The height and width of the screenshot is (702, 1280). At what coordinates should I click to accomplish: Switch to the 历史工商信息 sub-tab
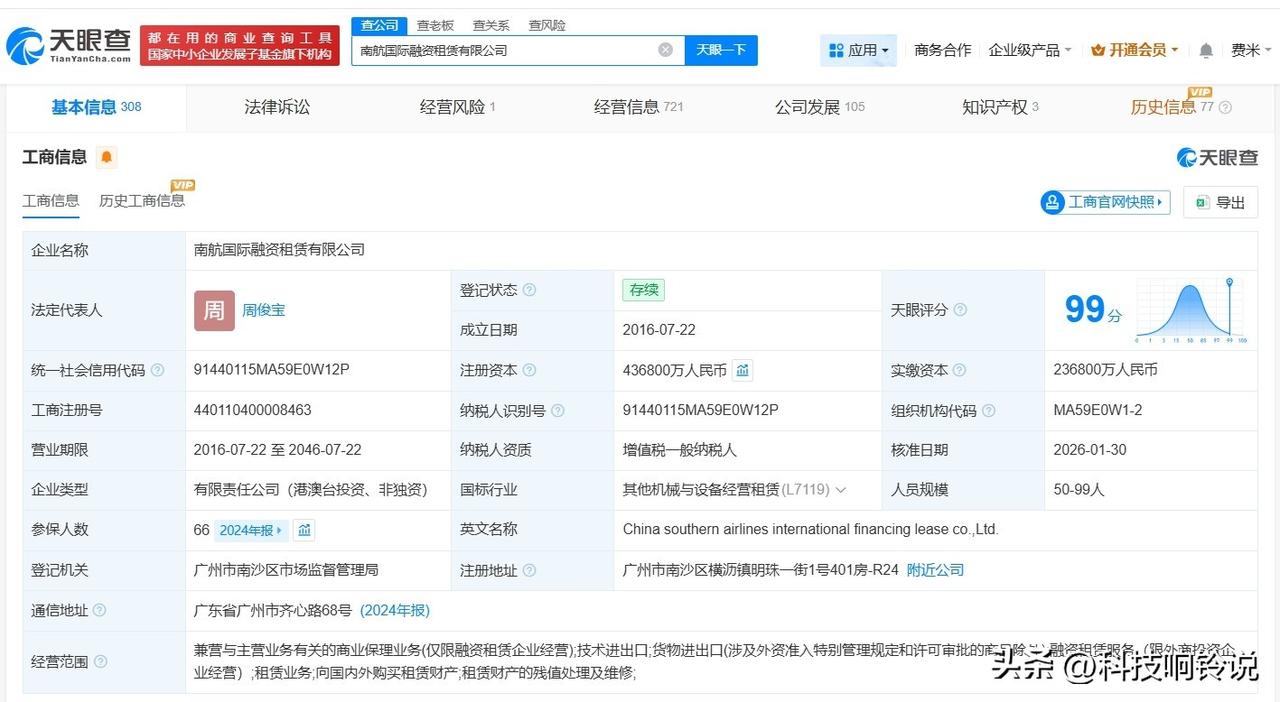142,201
